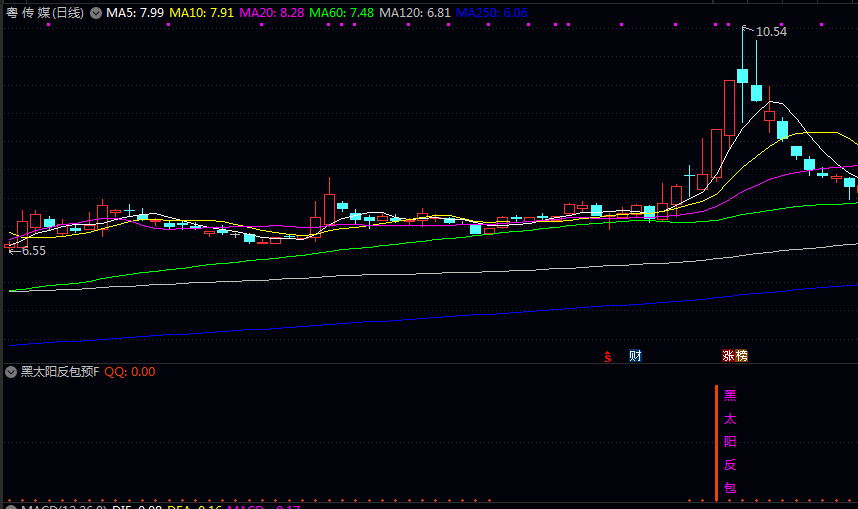Expand the 黑太阳反包预F indicator dropdown arrow

pos(11,371)
